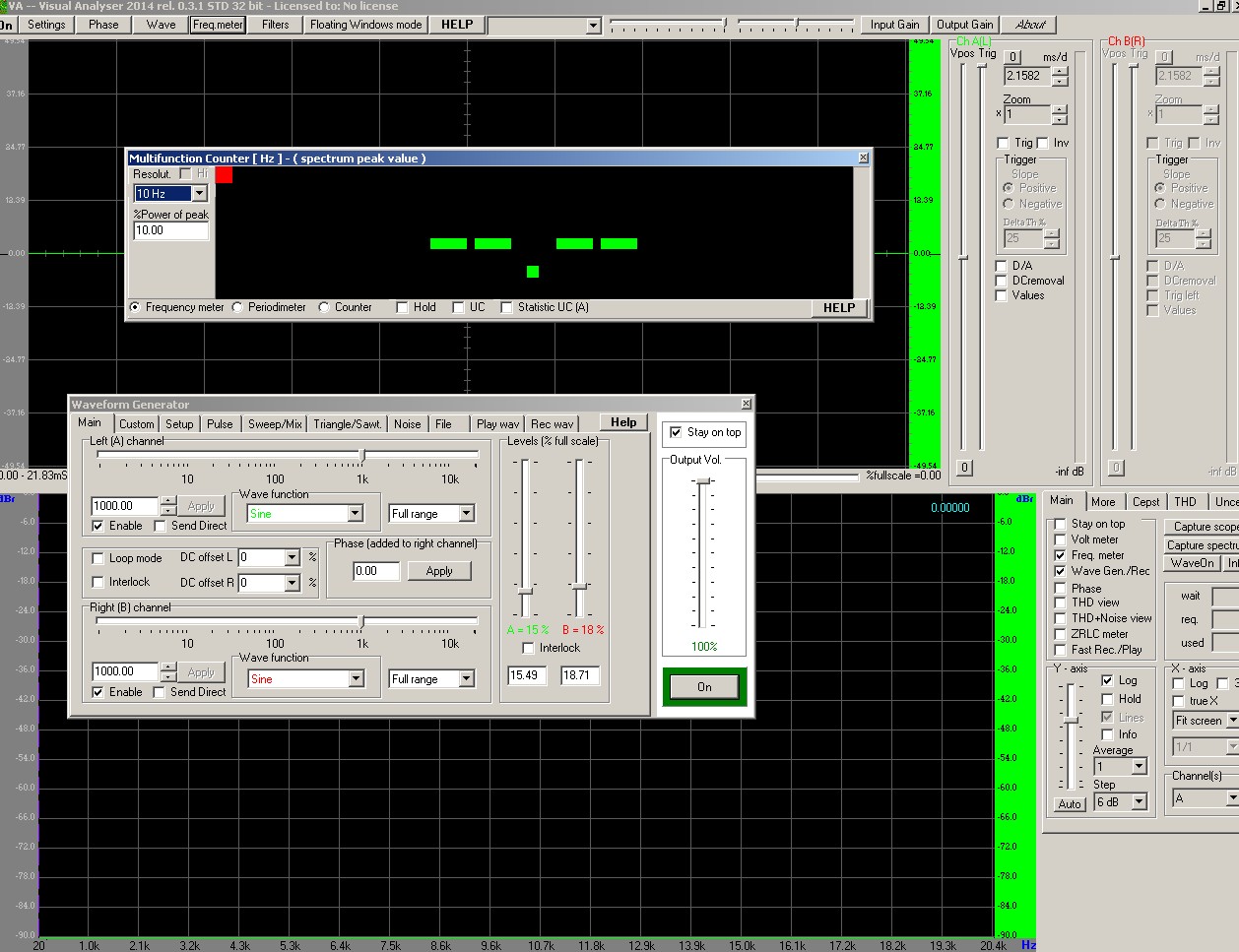1239x952 pixels.
Task: Click Apply button next to Phase field
Action: point(439,571)
